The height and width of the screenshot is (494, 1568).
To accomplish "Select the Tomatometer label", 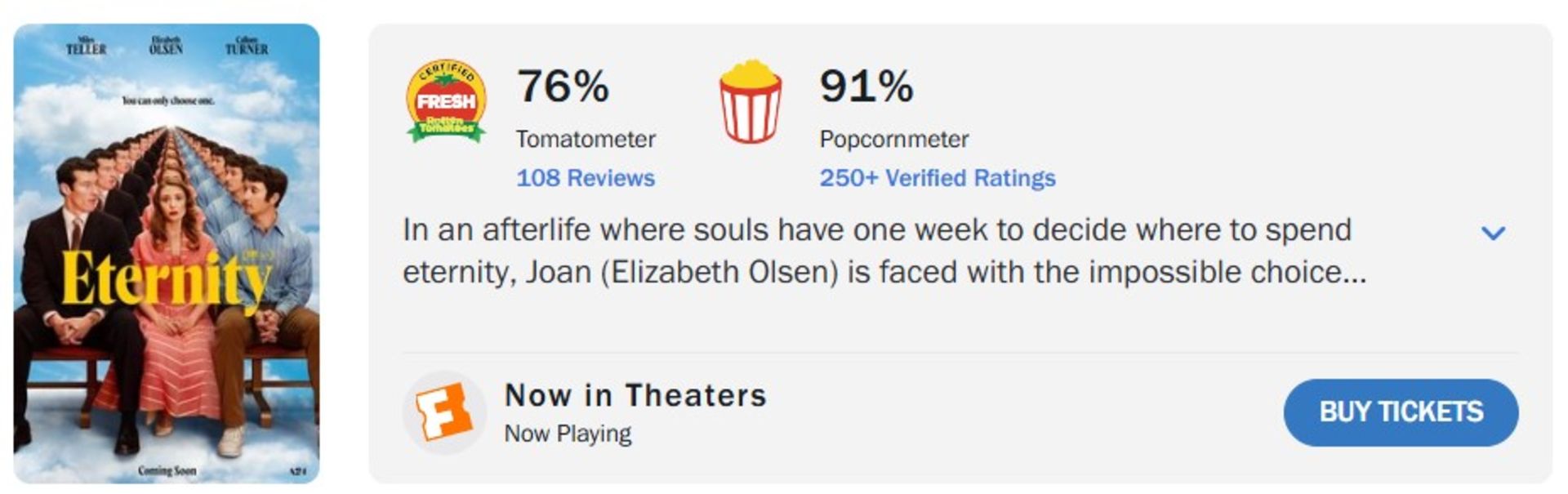I will [x=585, y=139].
